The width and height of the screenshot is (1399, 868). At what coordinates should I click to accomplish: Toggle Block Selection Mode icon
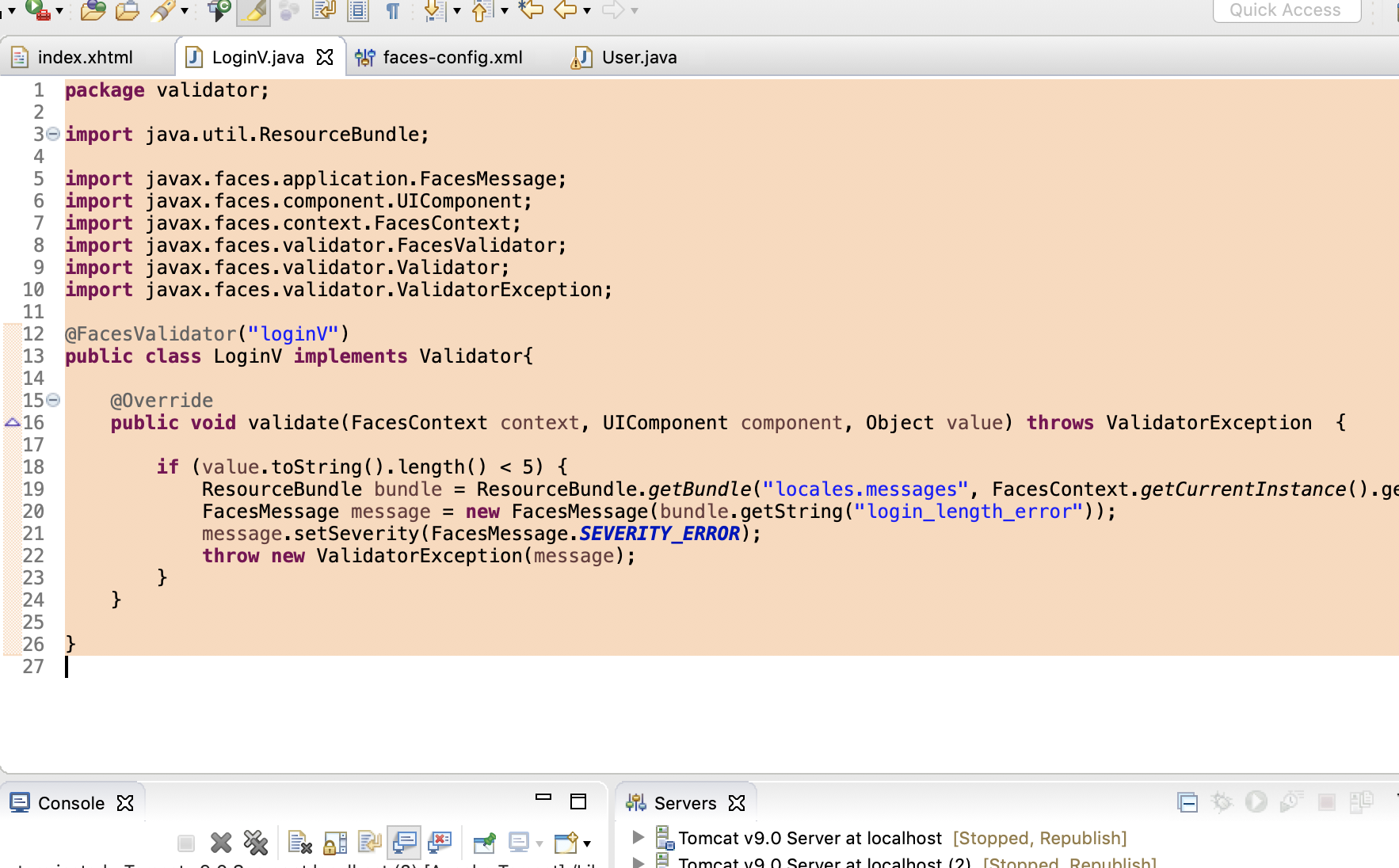[358, 10]
